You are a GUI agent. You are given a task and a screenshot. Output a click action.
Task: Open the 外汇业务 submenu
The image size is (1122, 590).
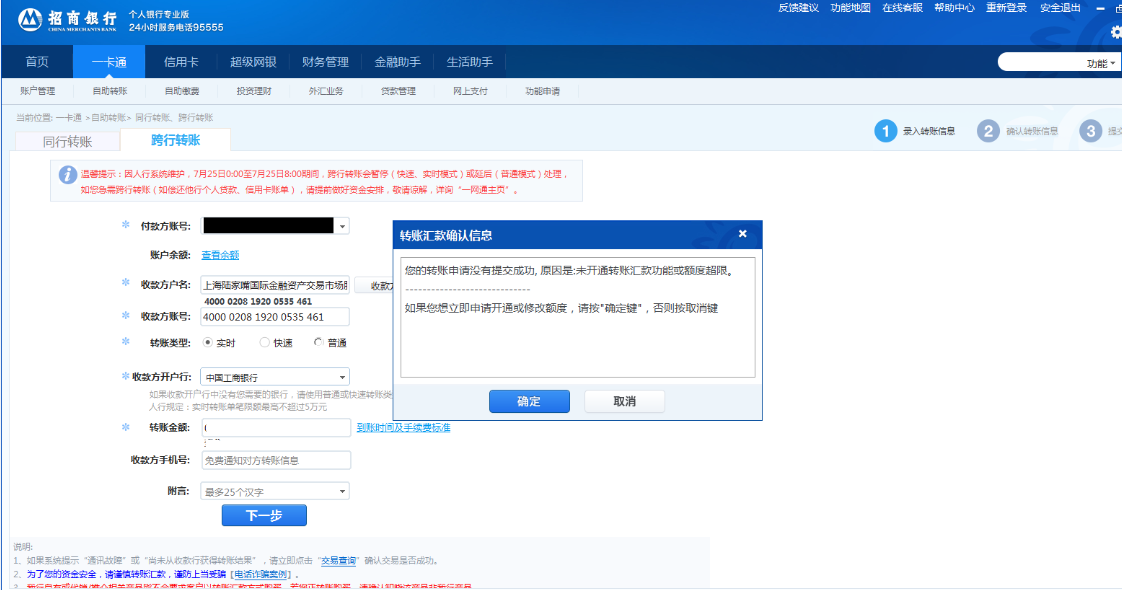point(326,91)
